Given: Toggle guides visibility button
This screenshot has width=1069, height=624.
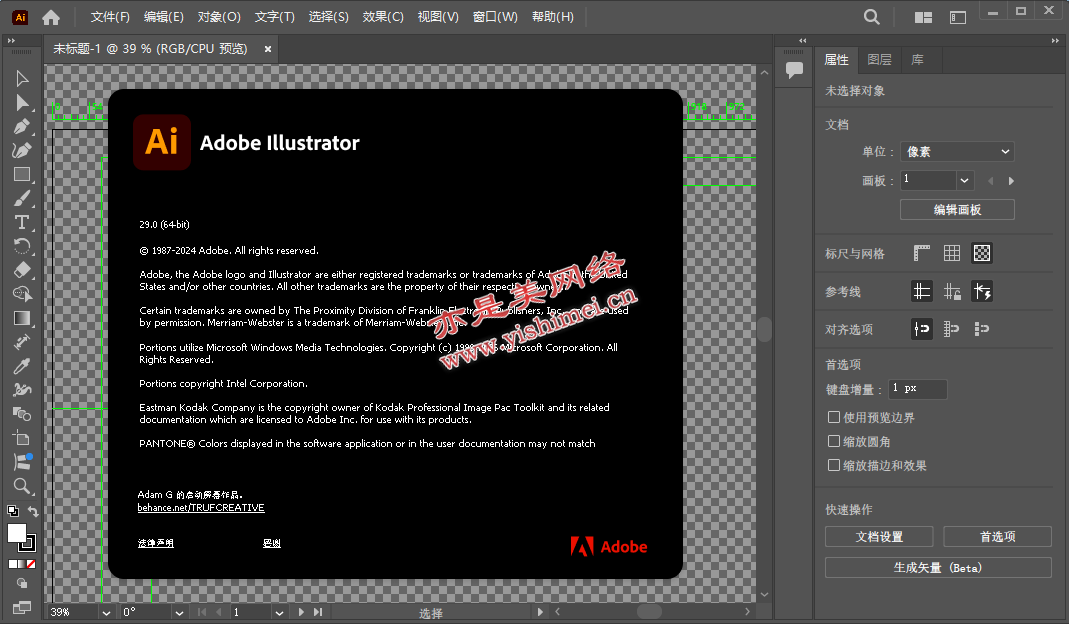Looking at the screenshot, I should [922, 291].
